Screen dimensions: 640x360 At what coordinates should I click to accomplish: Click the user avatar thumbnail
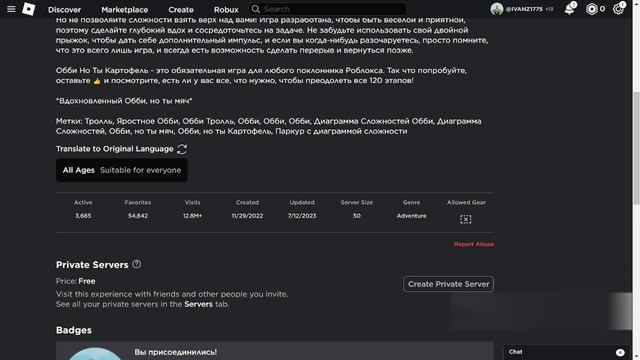point(497,9)
